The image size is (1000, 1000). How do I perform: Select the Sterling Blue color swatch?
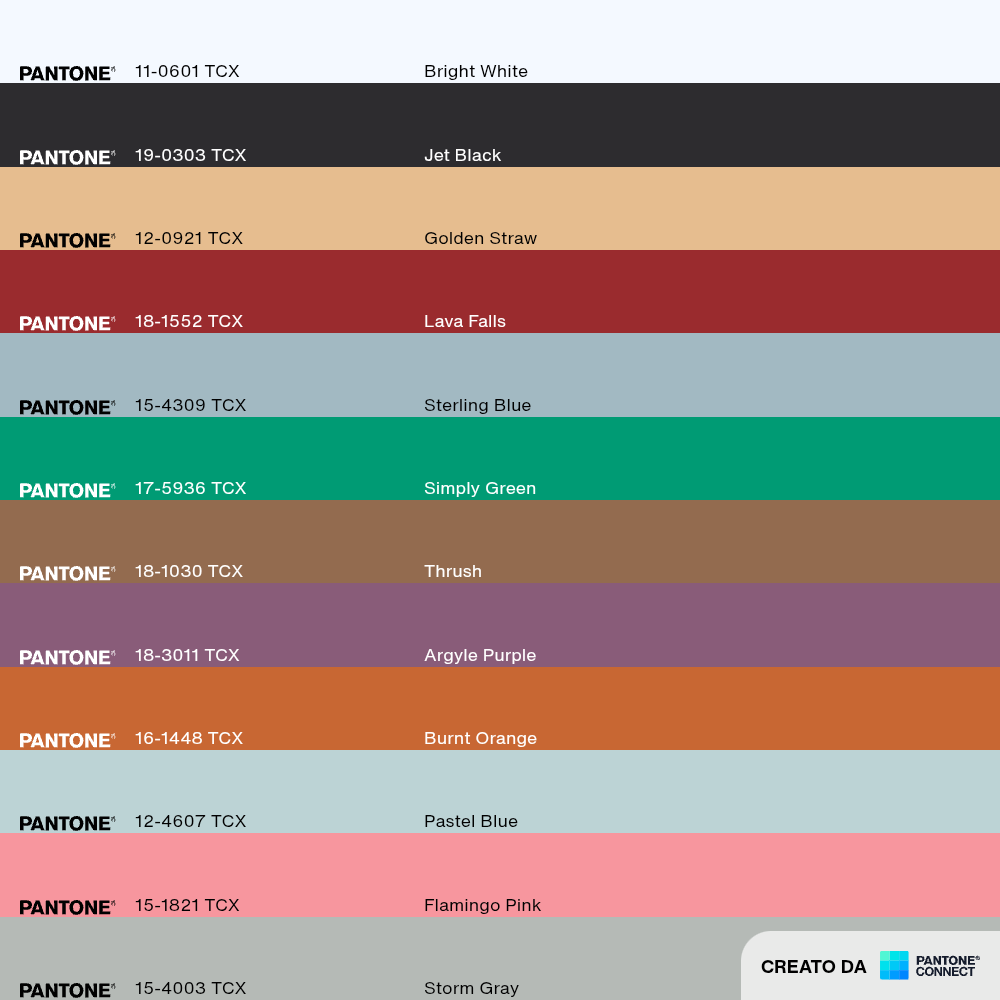500,375
